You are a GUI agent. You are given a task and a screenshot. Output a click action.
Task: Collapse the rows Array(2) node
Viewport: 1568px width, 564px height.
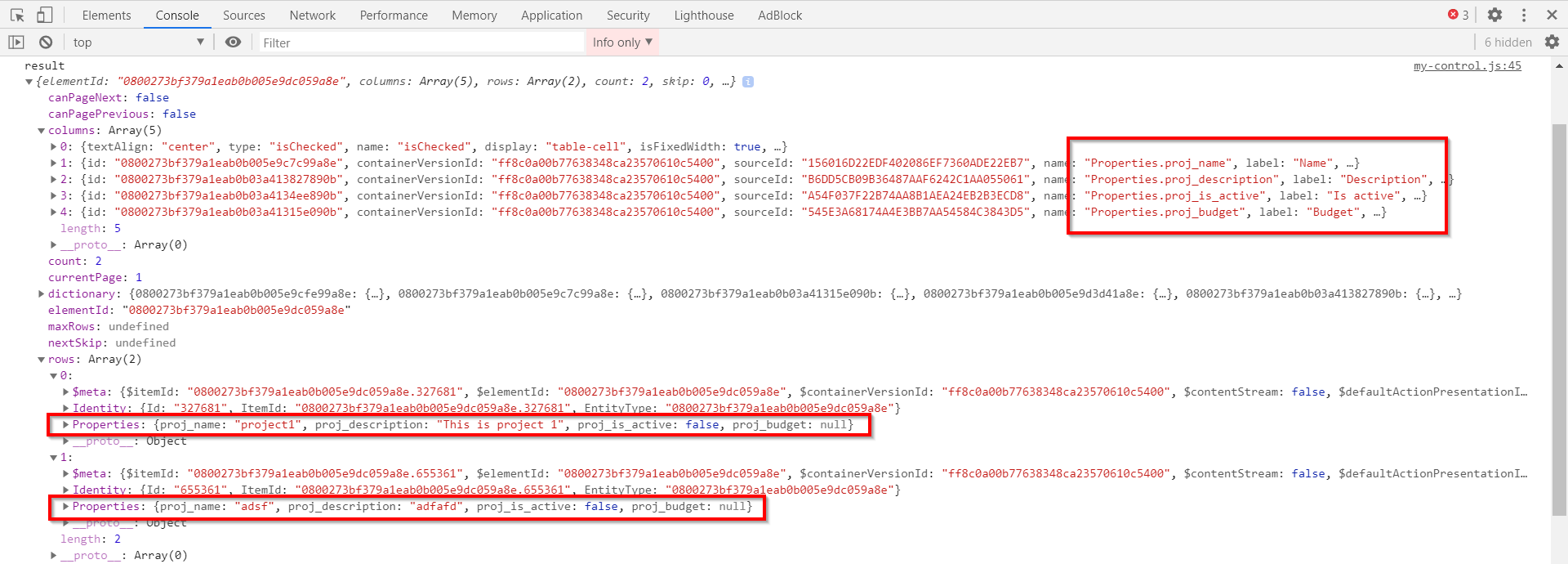(42, 360)
